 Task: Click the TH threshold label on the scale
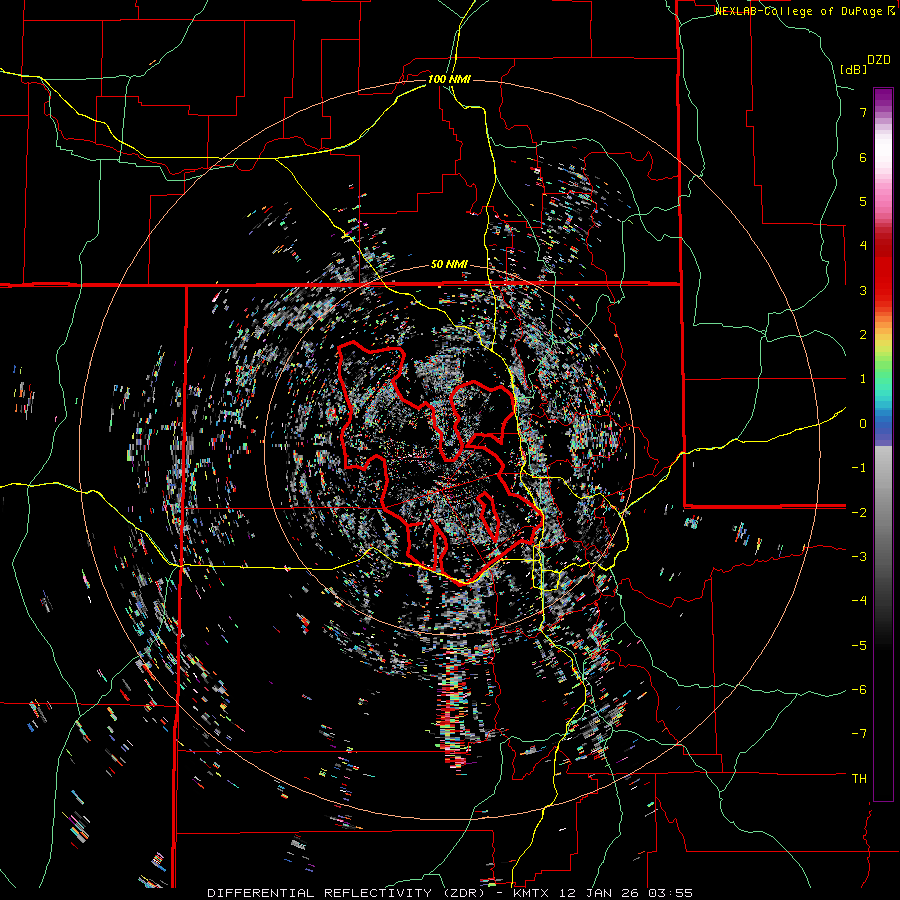[859, 779]
